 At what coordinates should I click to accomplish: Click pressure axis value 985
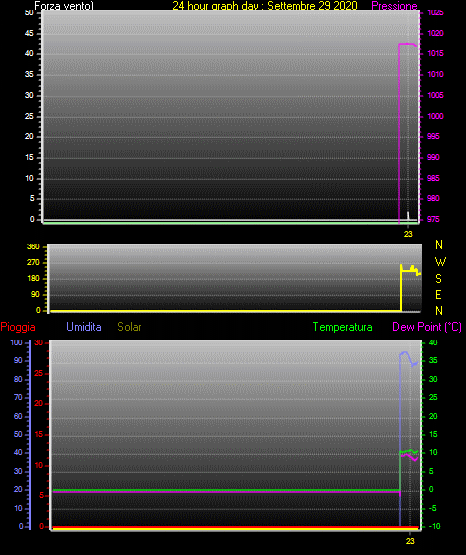(x=433, y=178)
